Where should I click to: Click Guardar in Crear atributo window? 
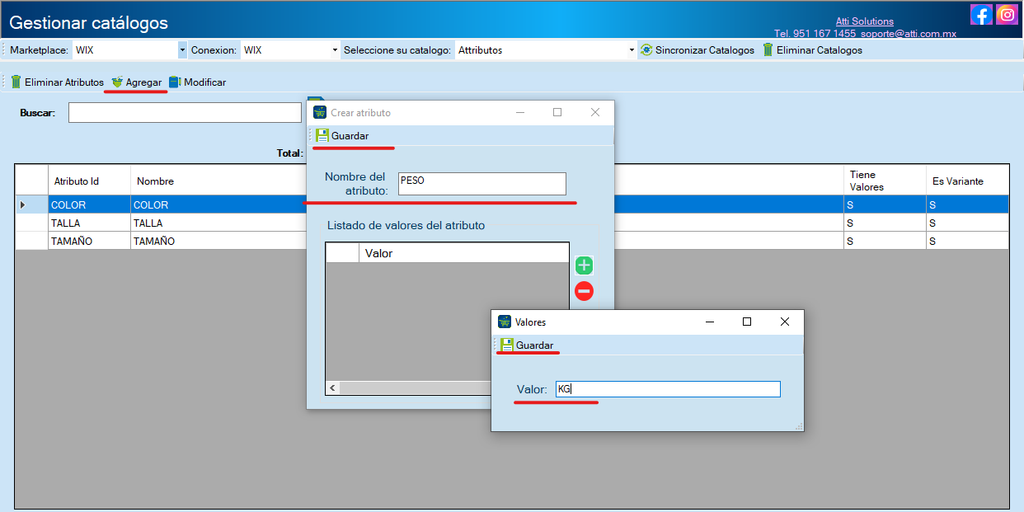(x=350, y=136)
